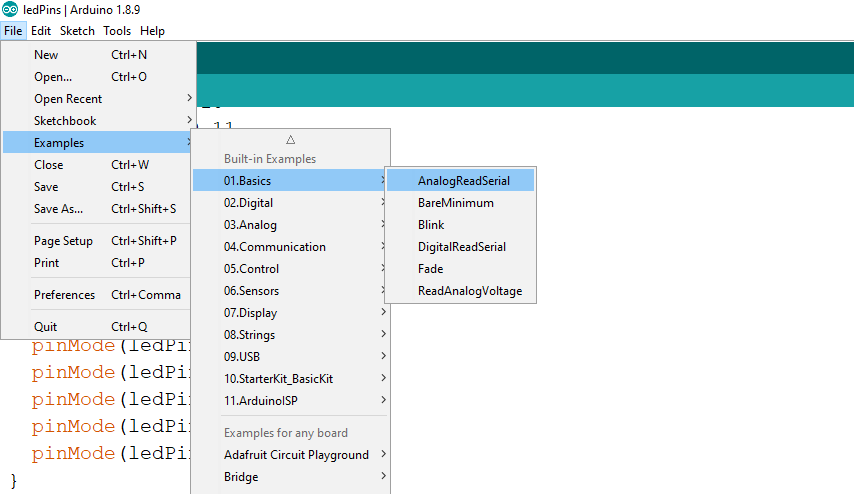Choose Open... from the File menu
This screenshot has width=854, height=494.
click(99, 77)
